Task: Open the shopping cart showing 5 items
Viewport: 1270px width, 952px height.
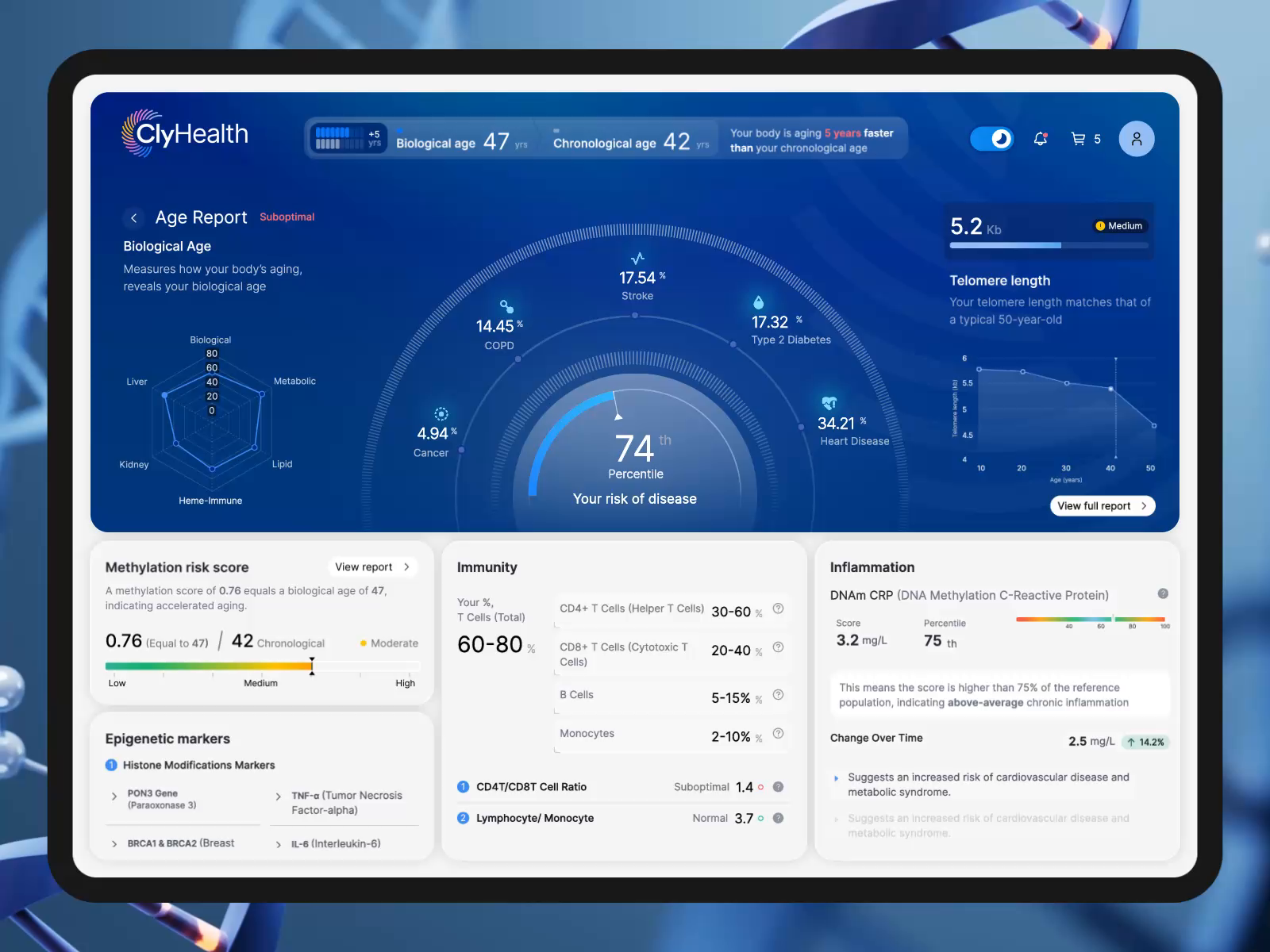Action: click(1078, 139)
